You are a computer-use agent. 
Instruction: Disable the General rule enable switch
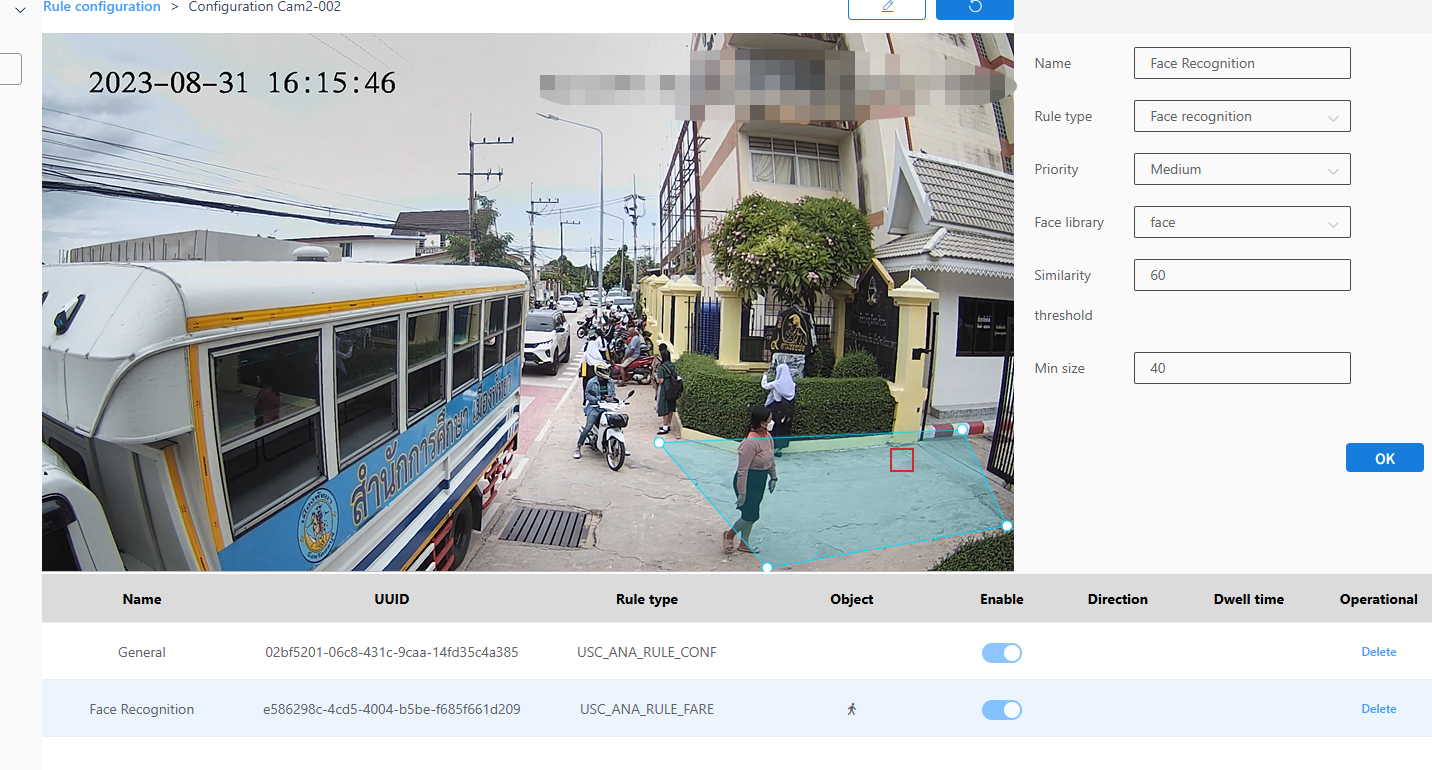click(x=1001, y=653)
